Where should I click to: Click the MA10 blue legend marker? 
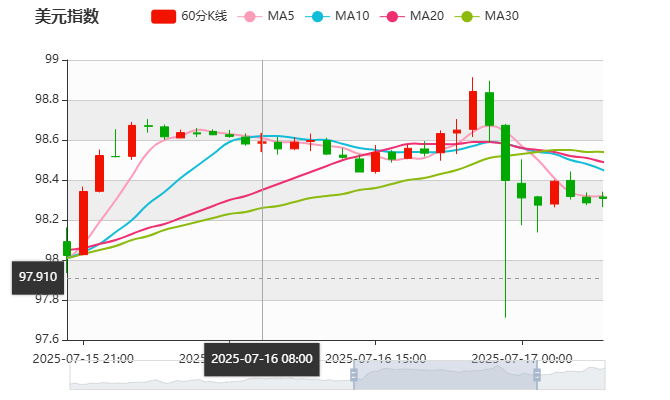(x=319, y=16)
